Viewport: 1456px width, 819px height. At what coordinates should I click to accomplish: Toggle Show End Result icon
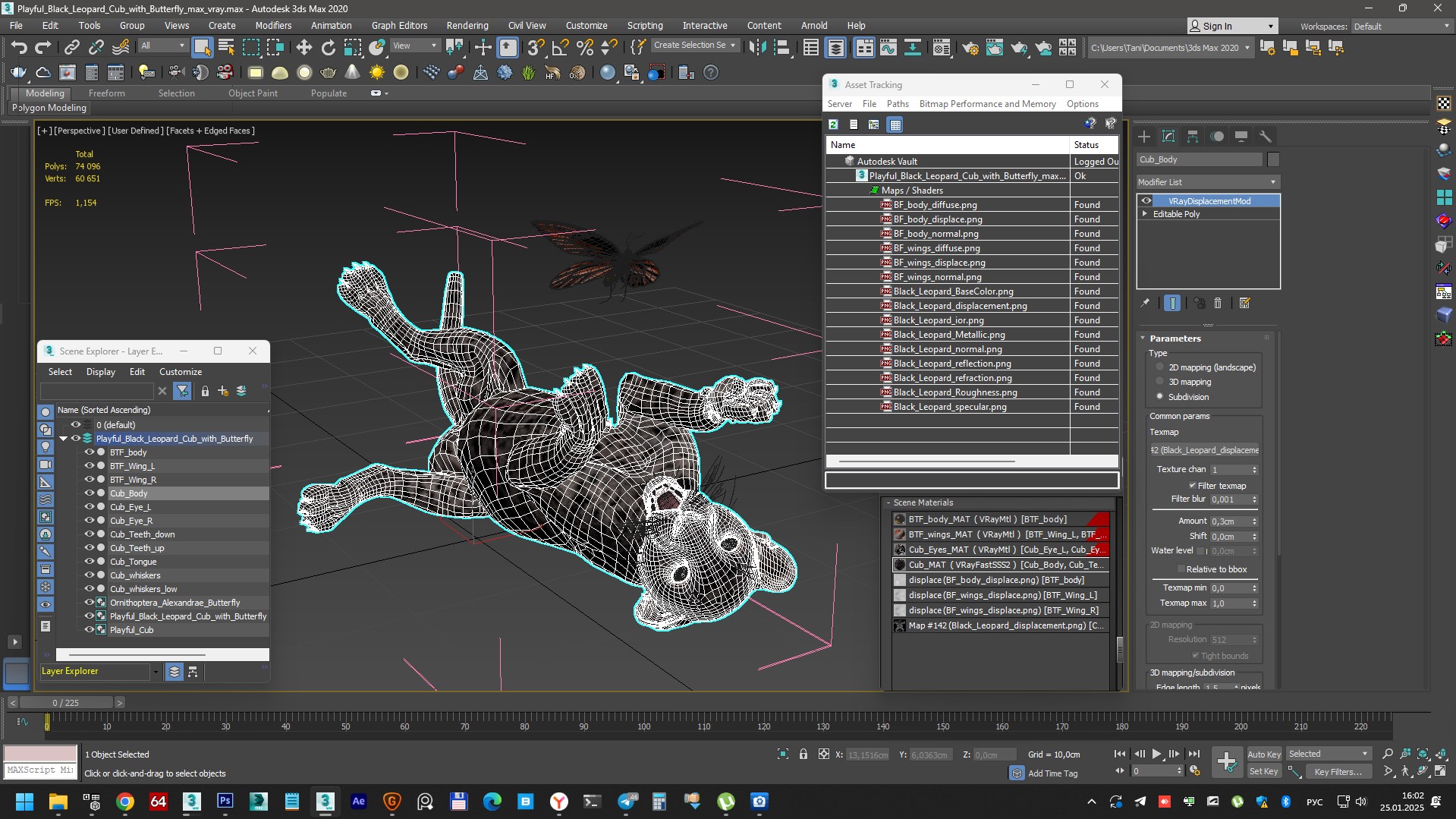pyautogui.click(x=1172, y=303)
